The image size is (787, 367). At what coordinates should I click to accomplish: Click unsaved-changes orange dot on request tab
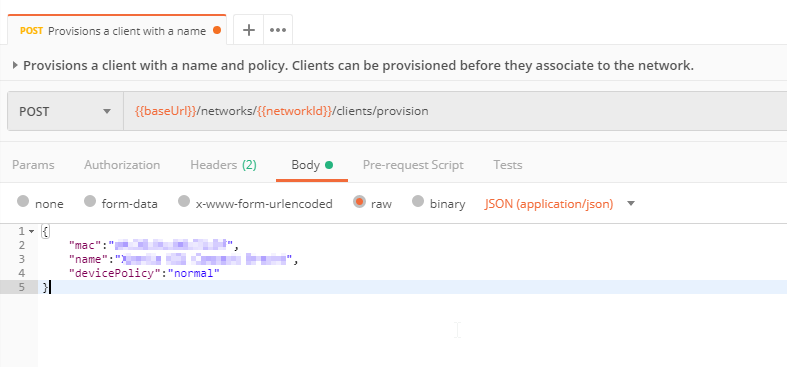click(x=217, y=31)
